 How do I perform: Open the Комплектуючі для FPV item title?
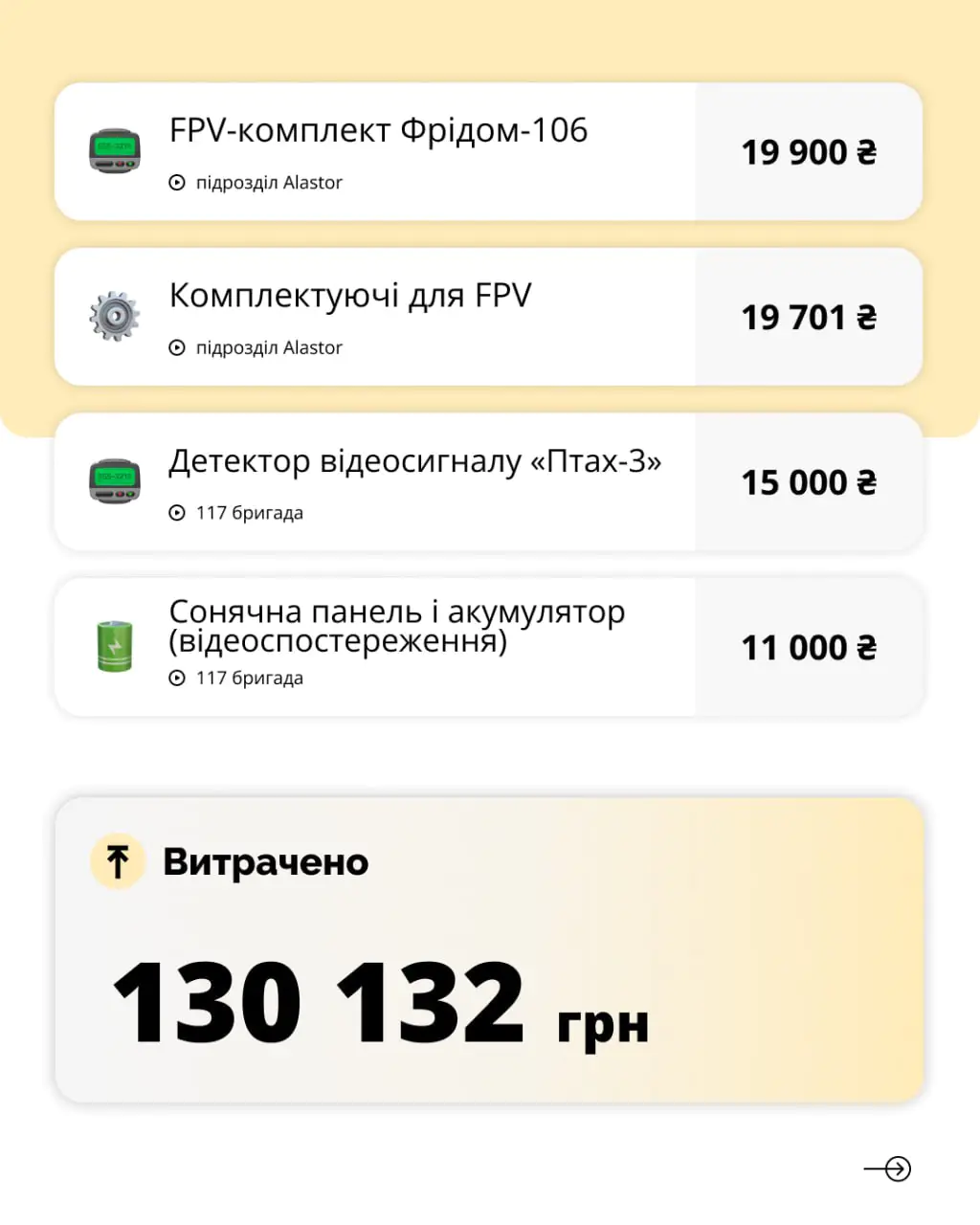tap(350, 297)
